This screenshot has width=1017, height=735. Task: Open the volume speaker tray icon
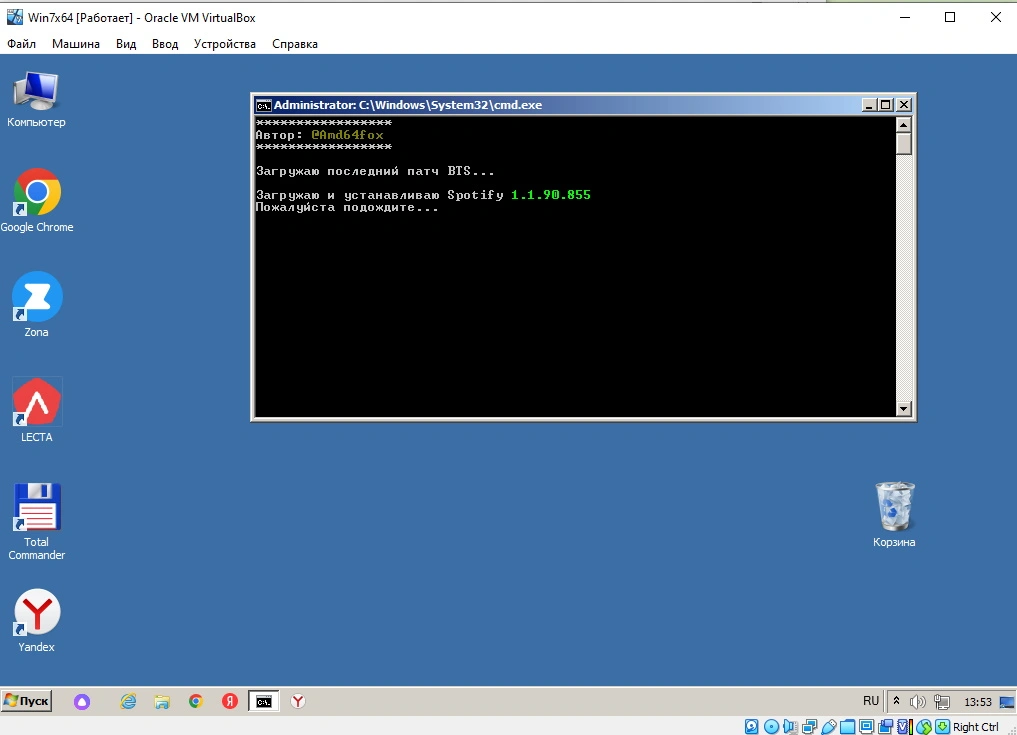[917, 701]
